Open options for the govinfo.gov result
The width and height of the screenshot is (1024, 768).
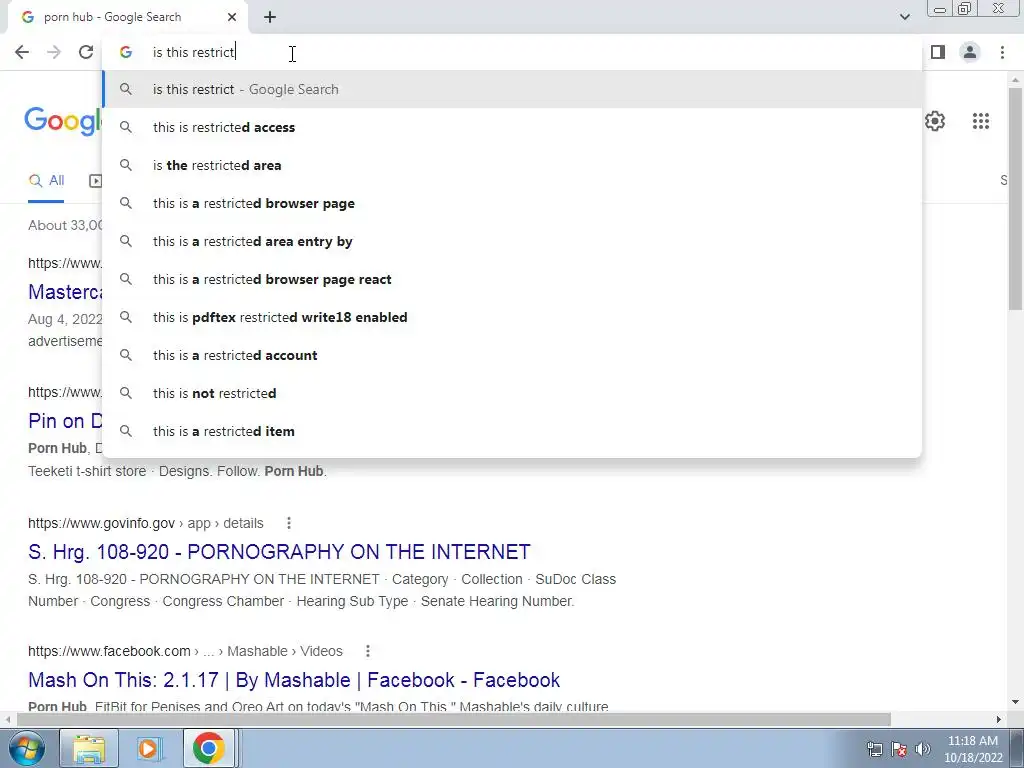point(289,523)
